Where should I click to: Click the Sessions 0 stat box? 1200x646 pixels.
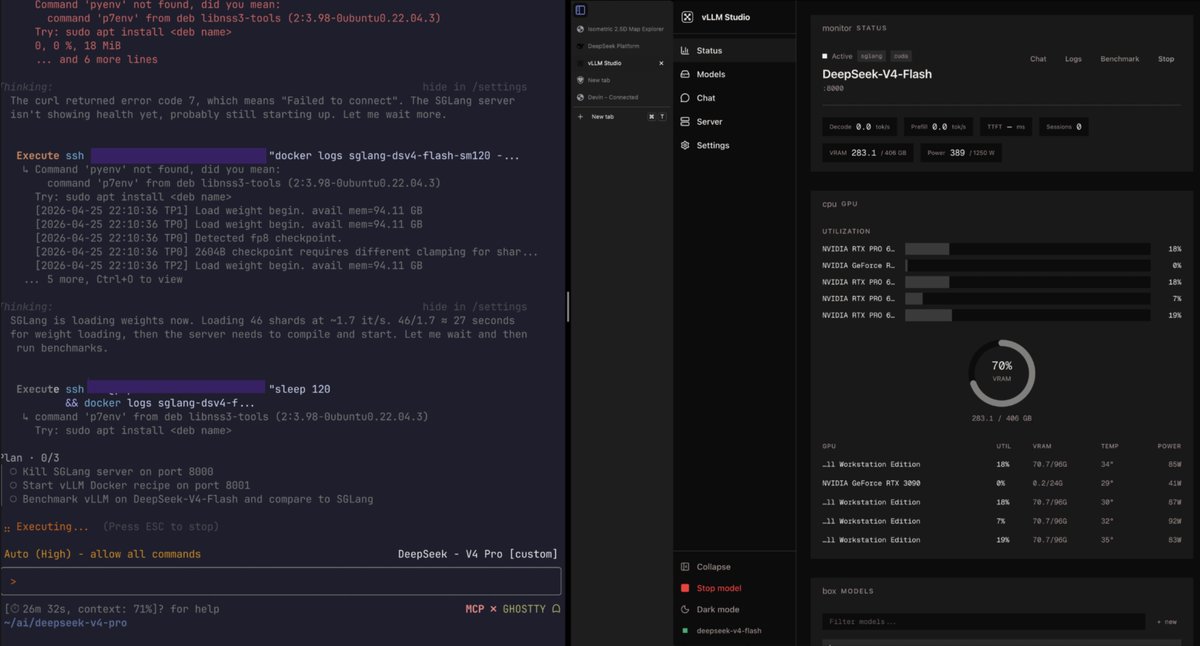[1064, 127]
